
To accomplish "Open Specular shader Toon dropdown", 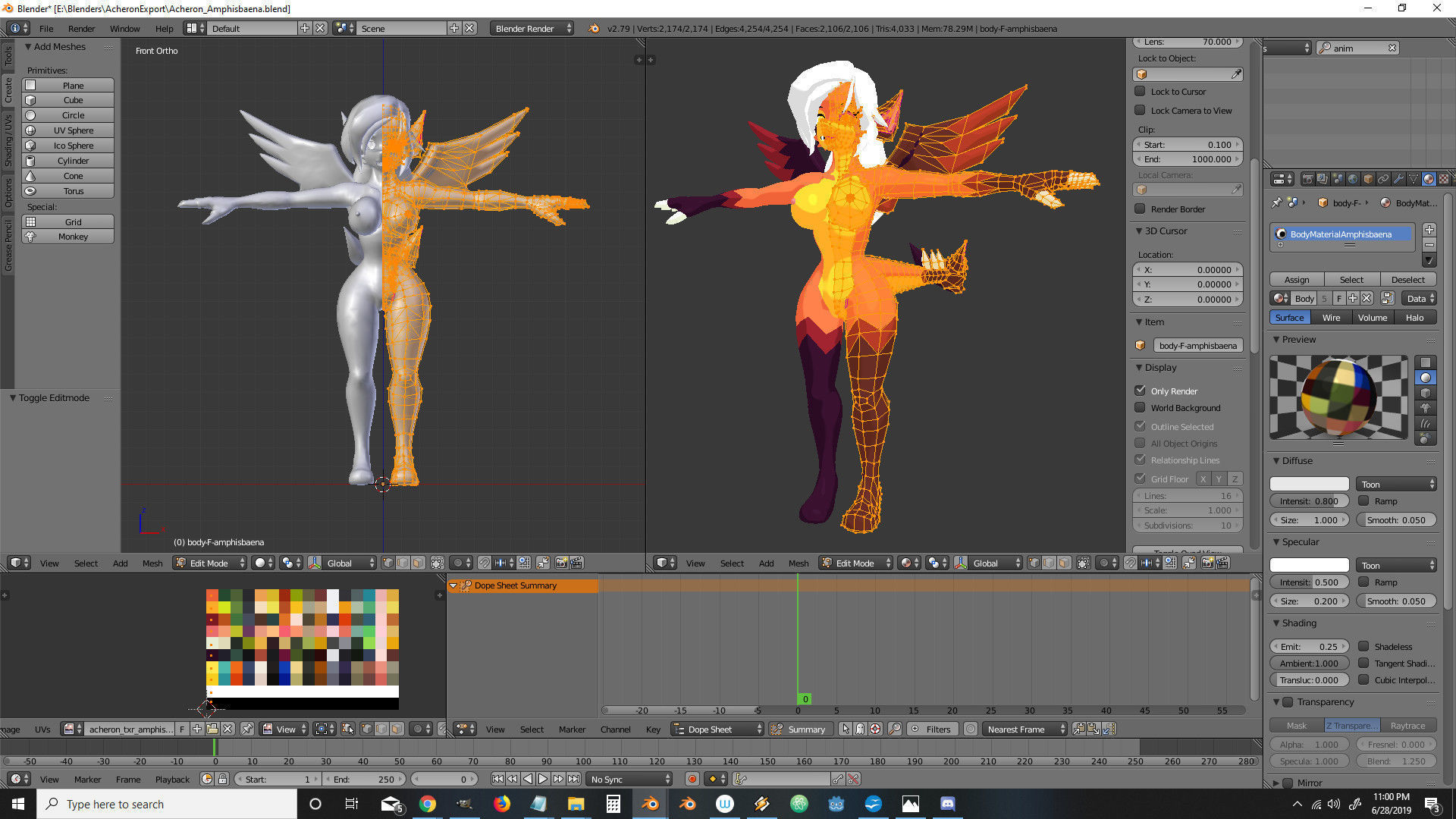I will pyautogui.click(x=1397, y=565).
